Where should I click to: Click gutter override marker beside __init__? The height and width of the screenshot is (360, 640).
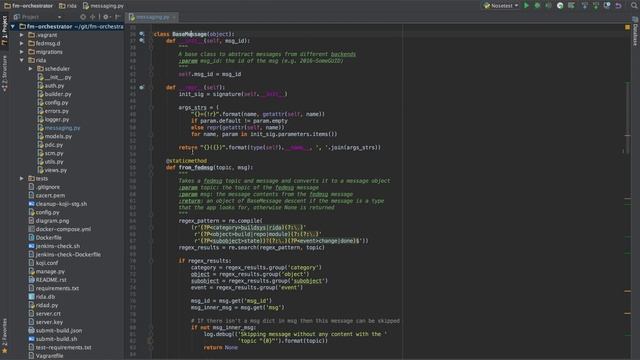[142, 40]
